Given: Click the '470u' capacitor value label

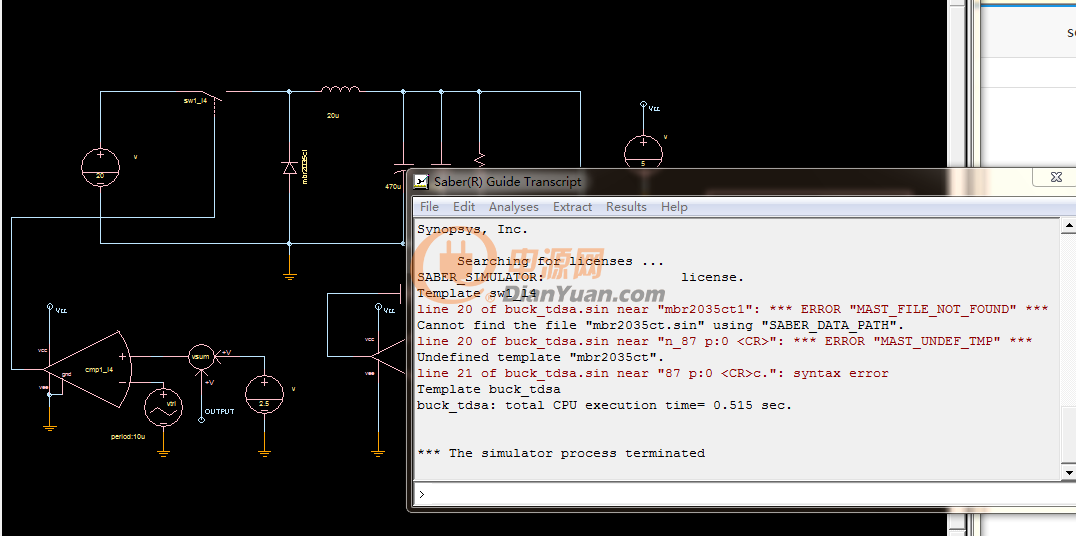Looking at the screenshot, I should (393, 186).
